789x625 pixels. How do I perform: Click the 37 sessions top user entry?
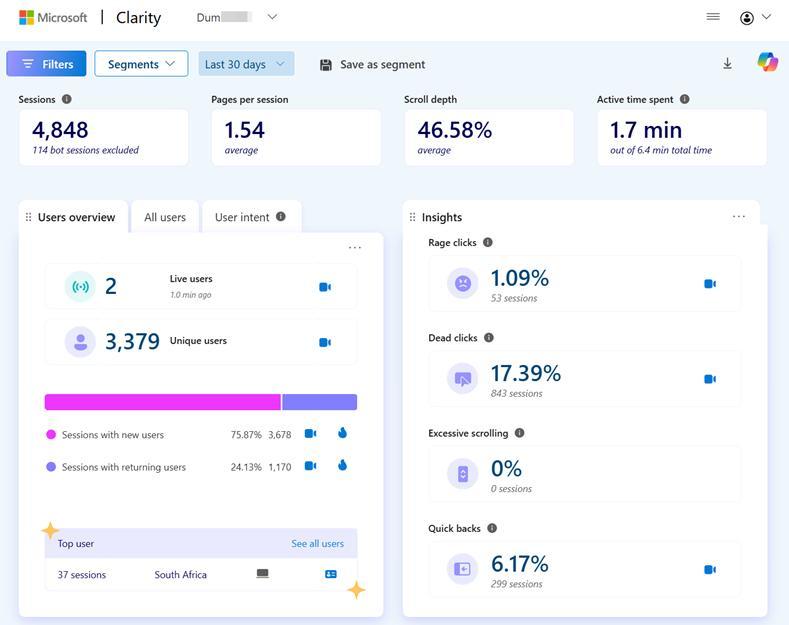click(x=82, y=575)
